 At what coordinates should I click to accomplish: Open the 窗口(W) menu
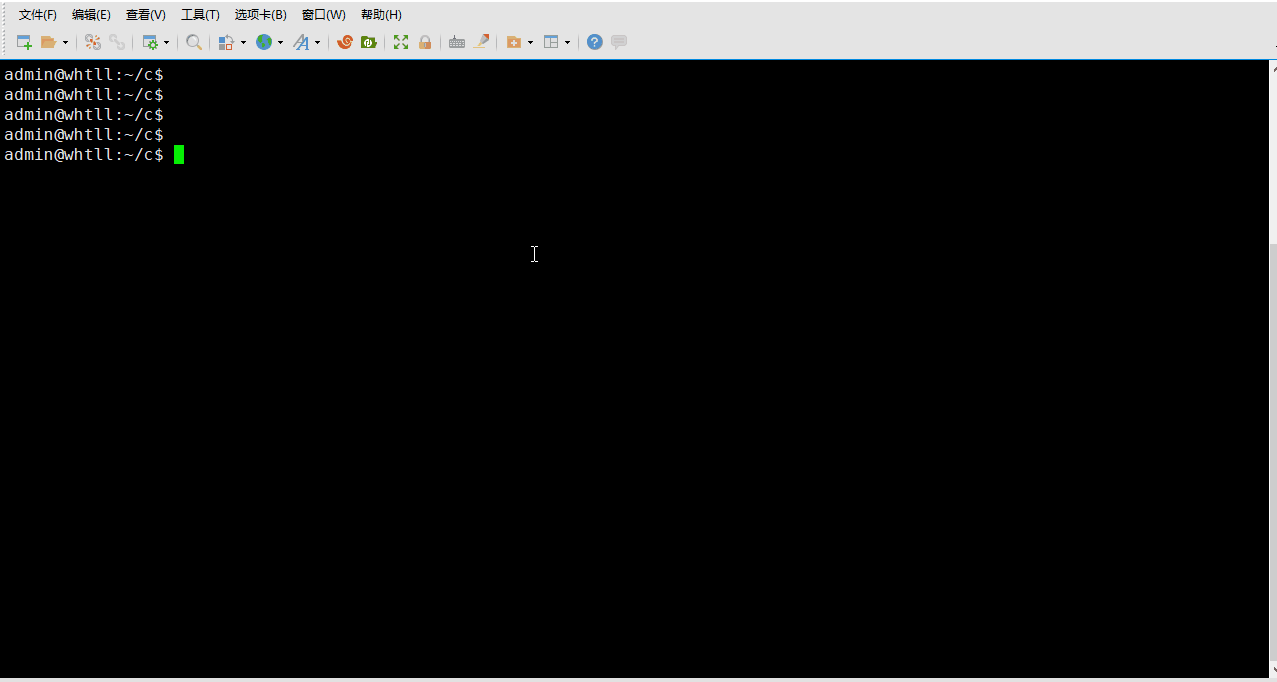(324, 15)
